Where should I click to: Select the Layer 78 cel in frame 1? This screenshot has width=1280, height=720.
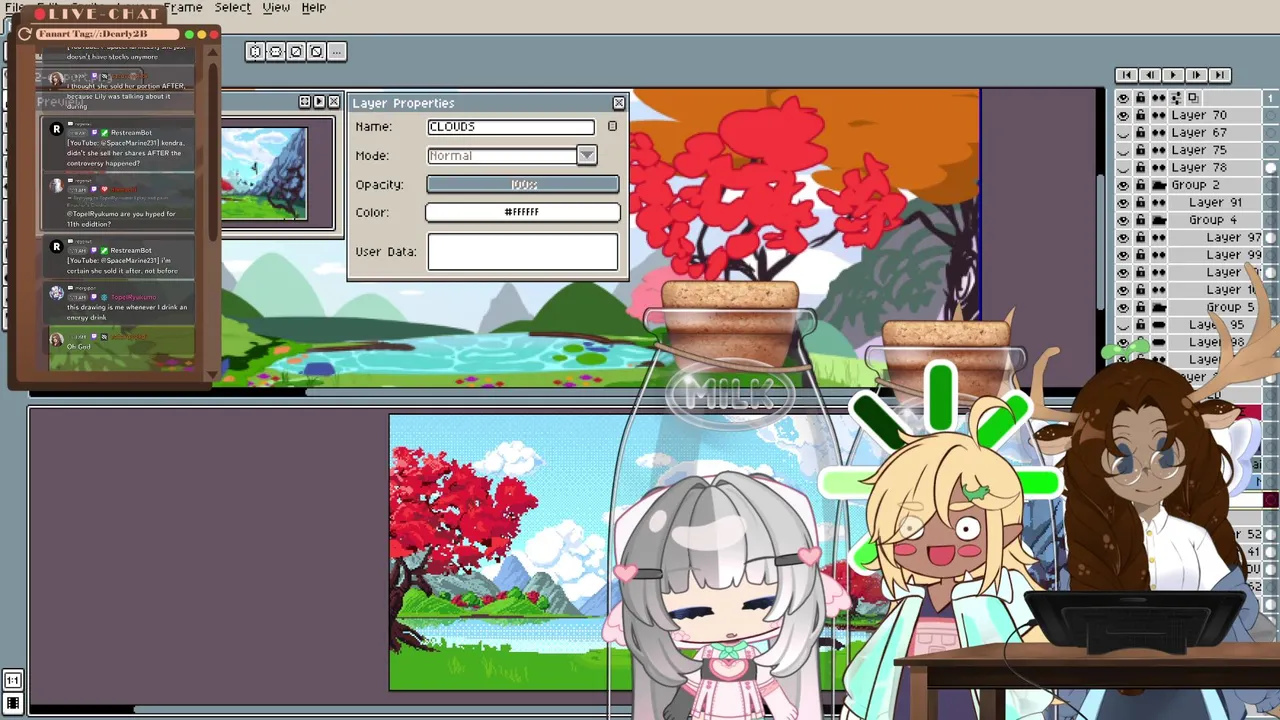pos(1271,167)
